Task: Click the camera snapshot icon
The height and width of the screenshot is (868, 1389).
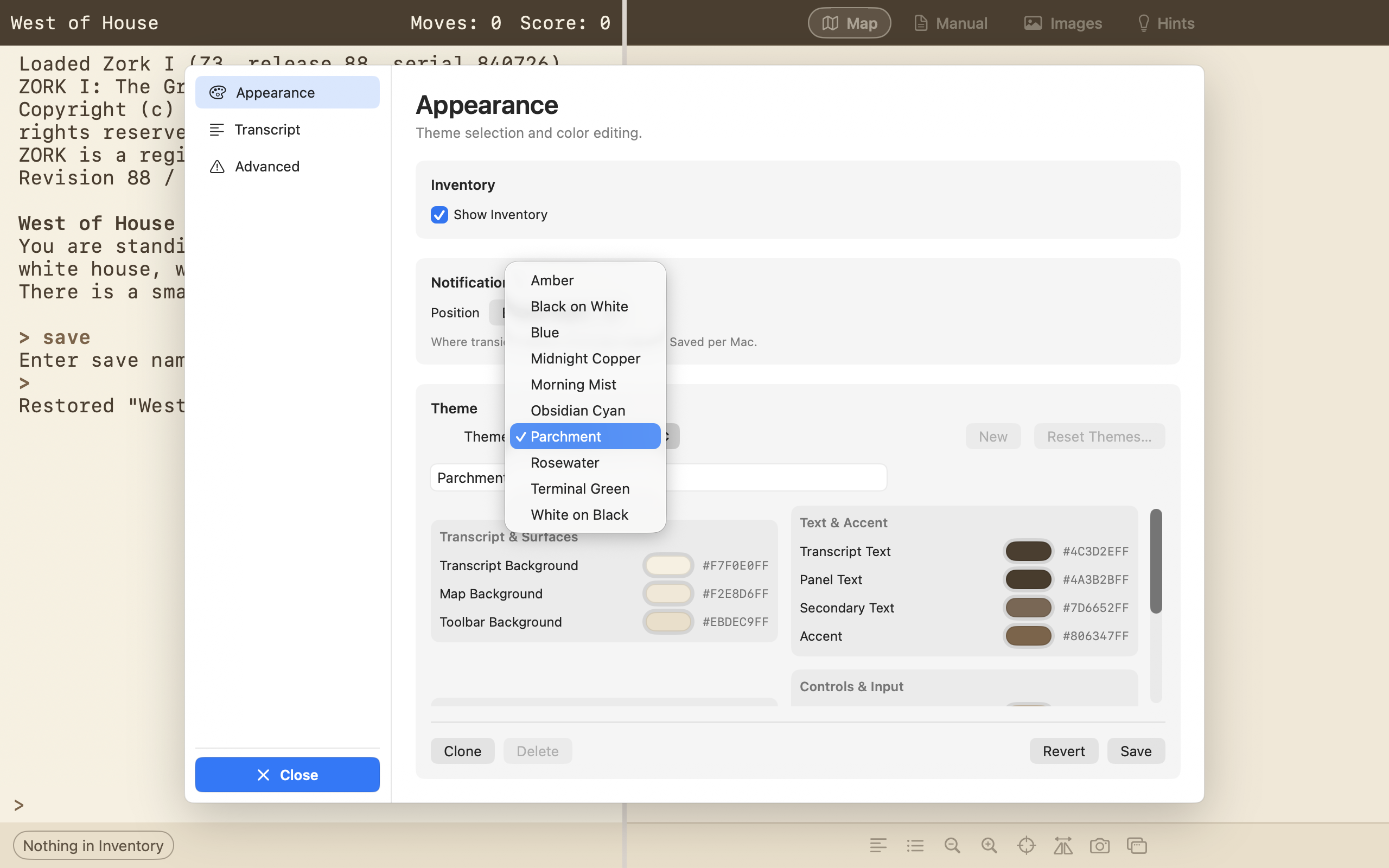Action: pyautogui.click(x=1100, y=846)
